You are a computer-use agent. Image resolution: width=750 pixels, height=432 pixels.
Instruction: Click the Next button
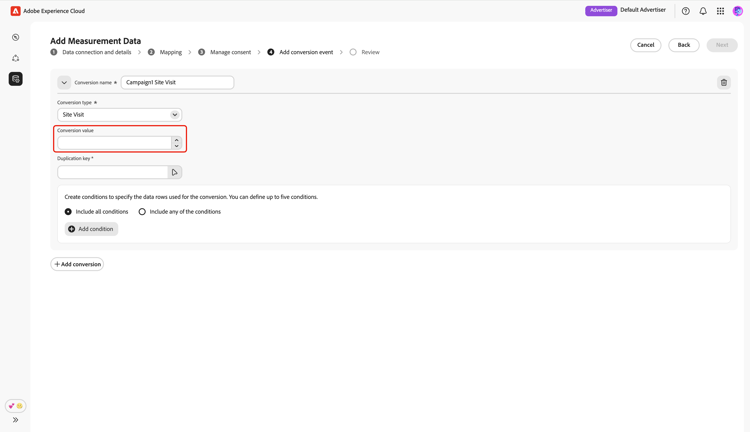(722, 45)
